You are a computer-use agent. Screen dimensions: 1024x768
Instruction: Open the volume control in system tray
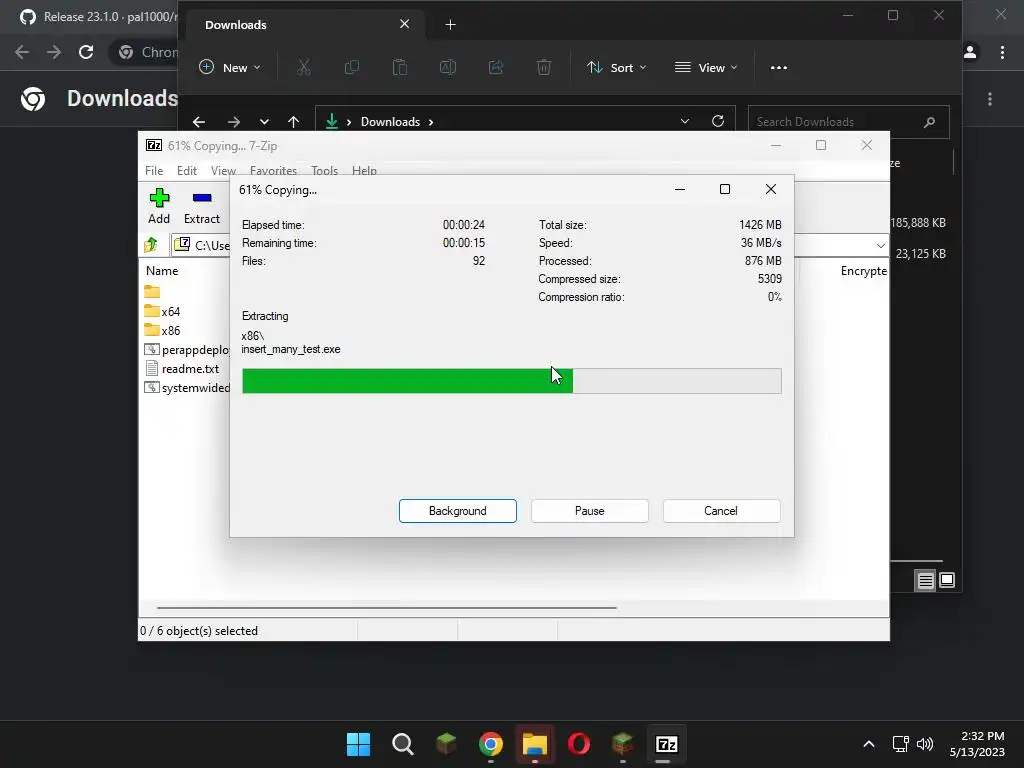[x=925, y=744]
